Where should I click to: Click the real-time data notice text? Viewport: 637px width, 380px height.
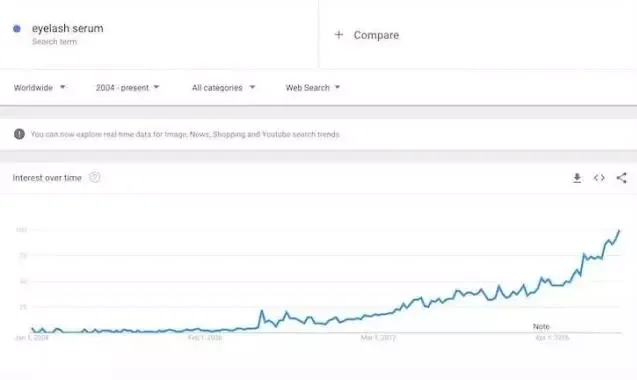point(185,134)
